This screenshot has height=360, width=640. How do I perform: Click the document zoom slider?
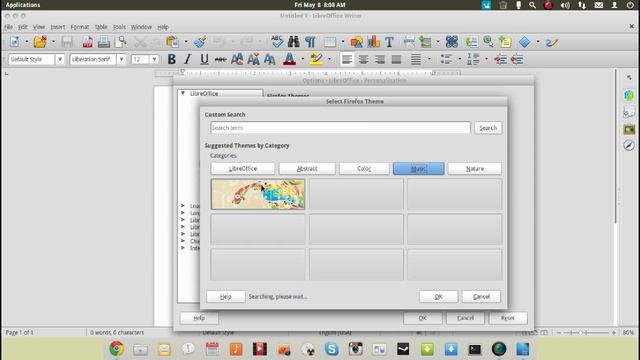pyautogui.click(x=586, y=333)
